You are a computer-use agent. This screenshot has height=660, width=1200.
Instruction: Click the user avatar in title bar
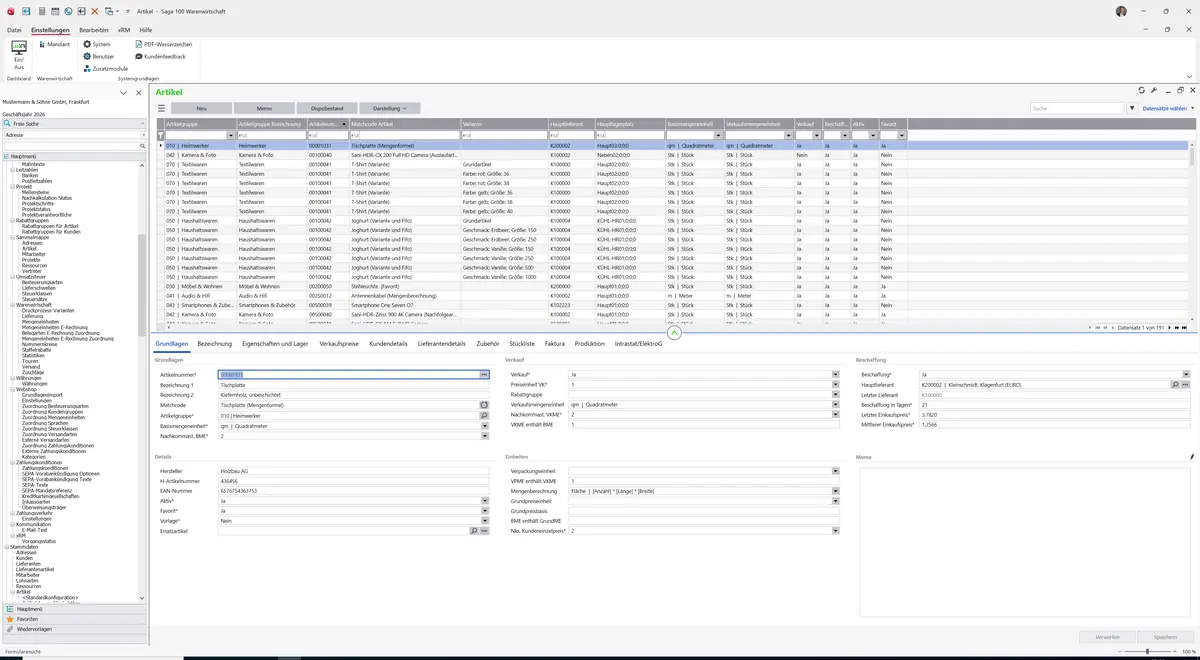point(1122,11)
